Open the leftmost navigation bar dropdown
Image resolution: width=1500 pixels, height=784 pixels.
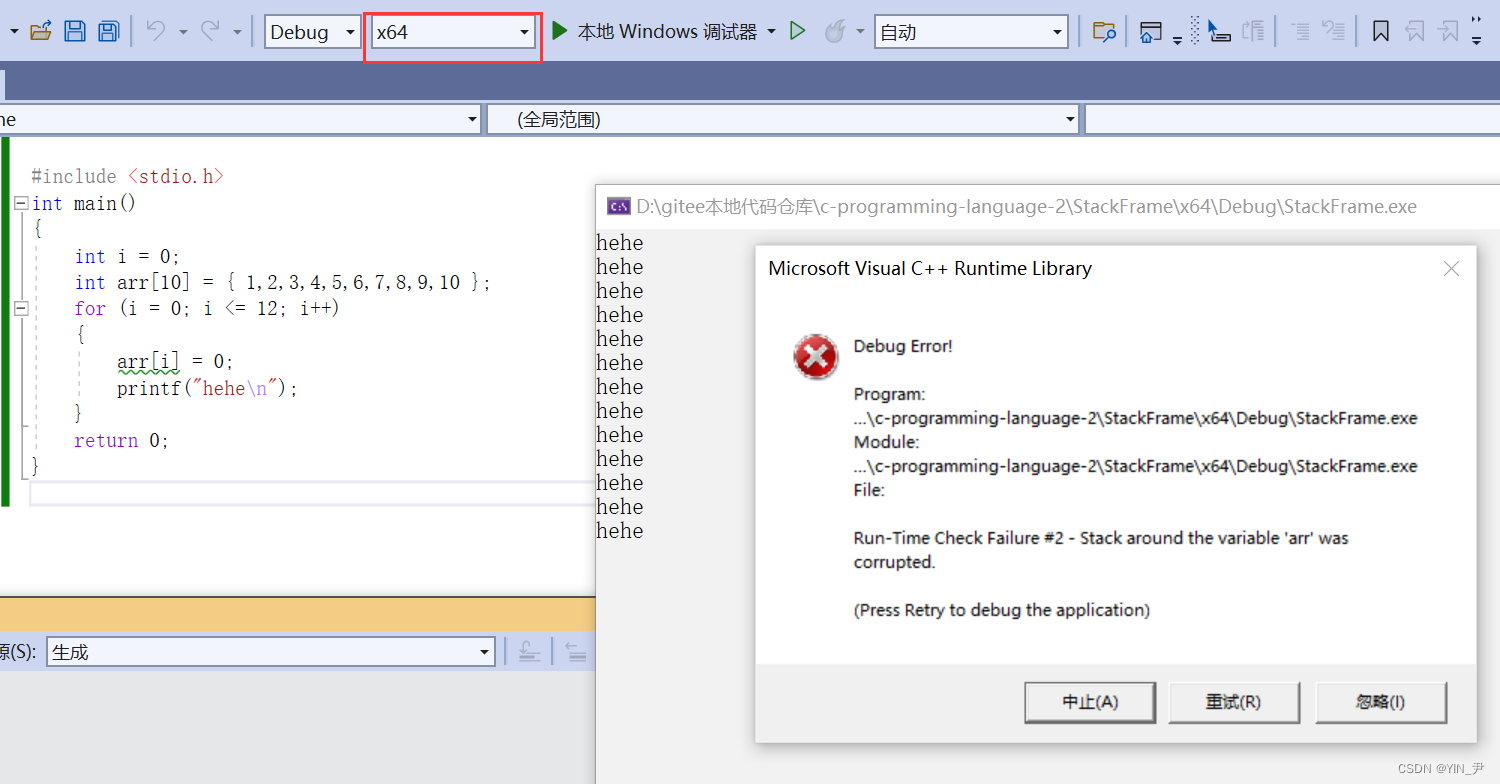240,120
